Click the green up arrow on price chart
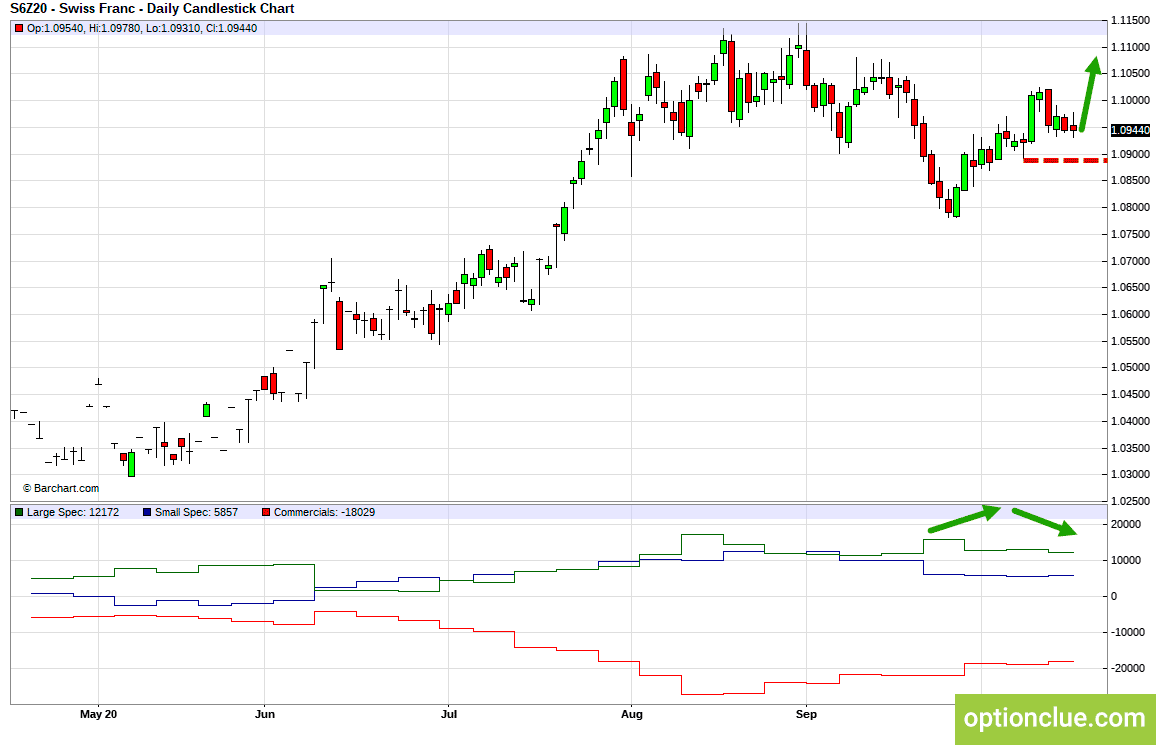This screenshot has height=745, width=1156. point(1087,94)
